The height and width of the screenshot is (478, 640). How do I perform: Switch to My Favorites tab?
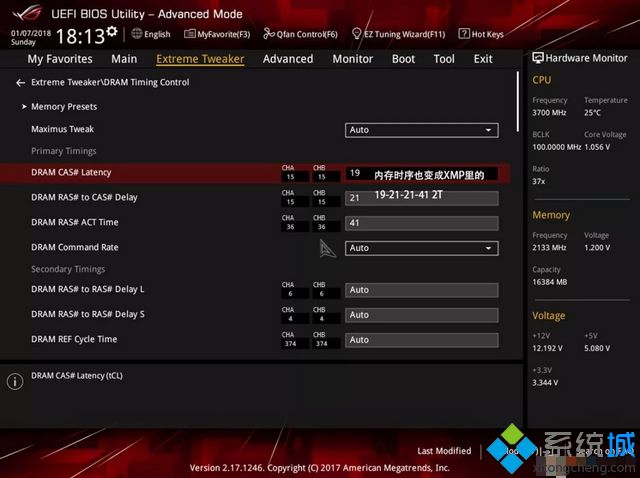tap(60, 59)
